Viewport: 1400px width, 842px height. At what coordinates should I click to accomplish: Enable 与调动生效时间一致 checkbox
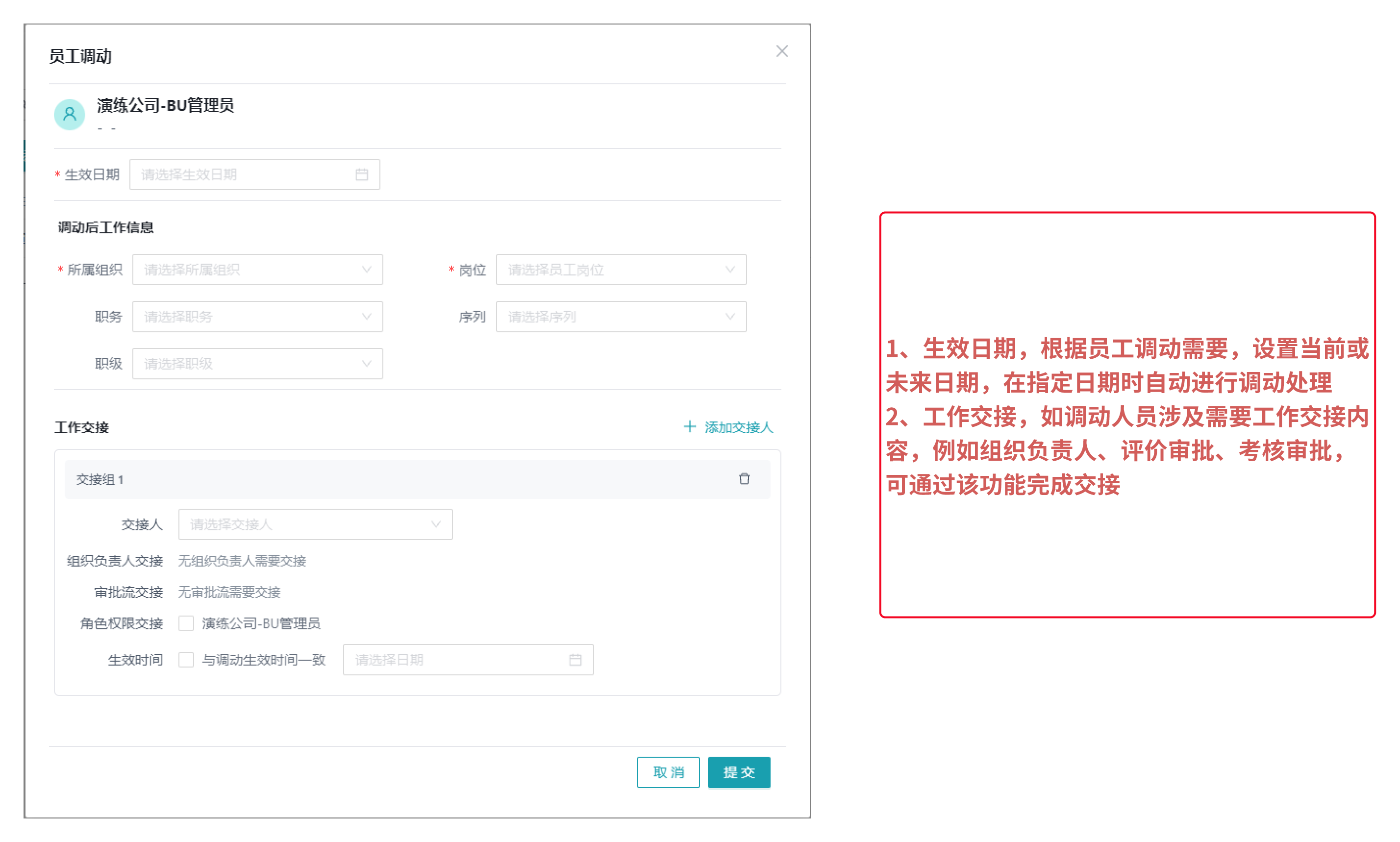pos(186,659)
